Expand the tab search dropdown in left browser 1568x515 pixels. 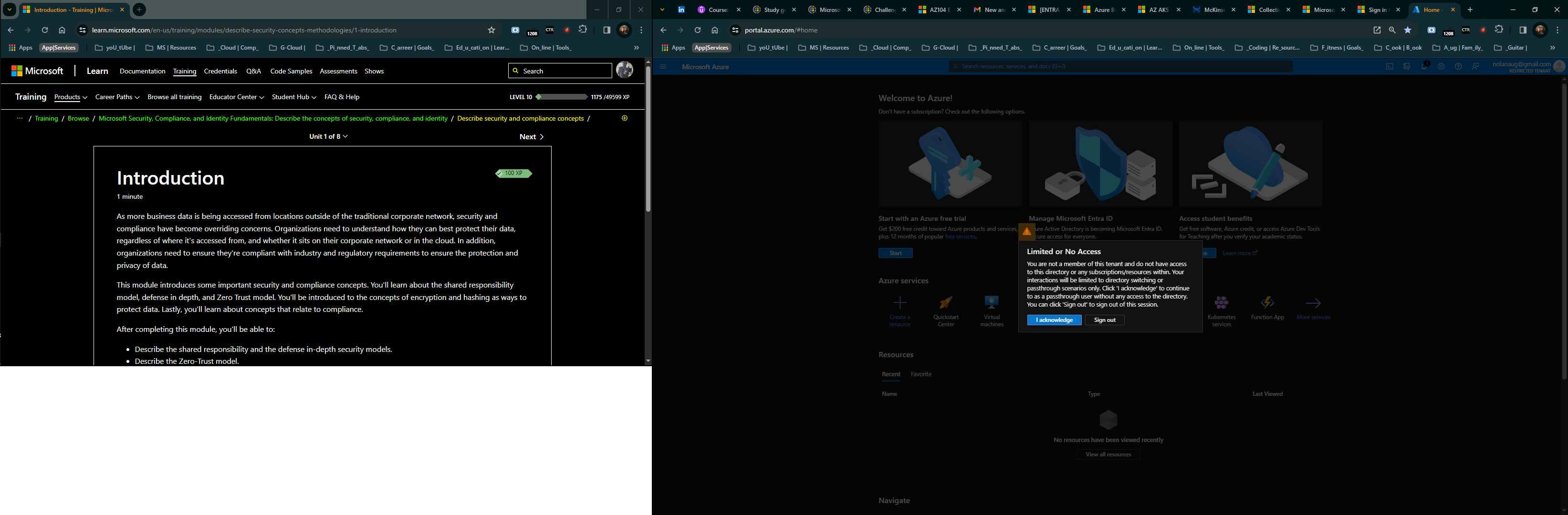point(10,10)
